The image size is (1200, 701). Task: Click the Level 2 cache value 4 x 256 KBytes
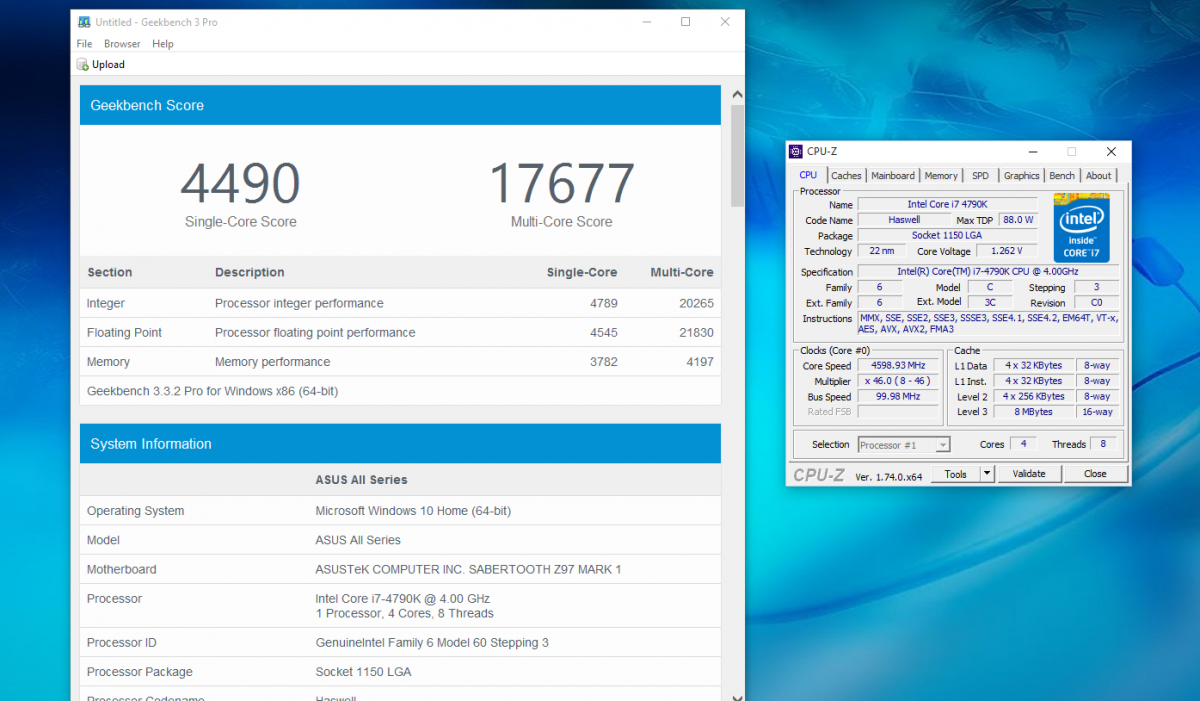1034,397
